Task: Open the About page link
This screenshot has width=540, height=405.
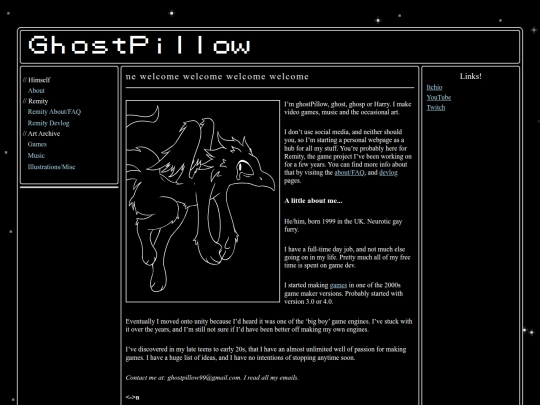Action: tap(36, 91)
